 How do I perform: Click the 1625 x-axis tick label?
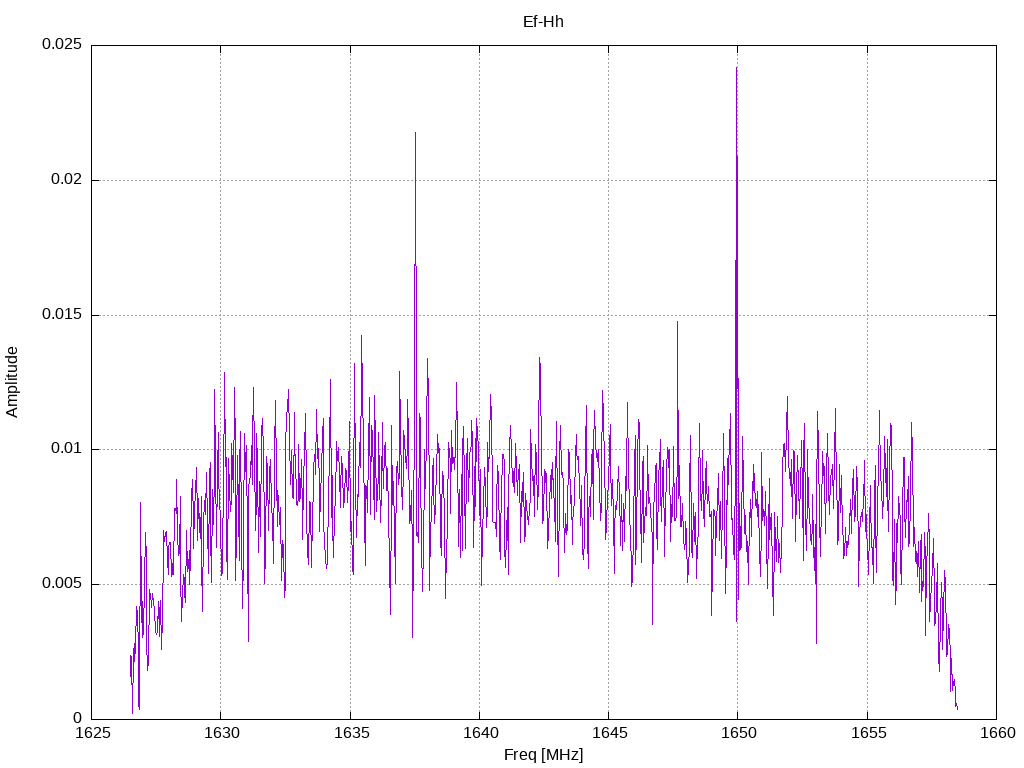click(92, 733)
